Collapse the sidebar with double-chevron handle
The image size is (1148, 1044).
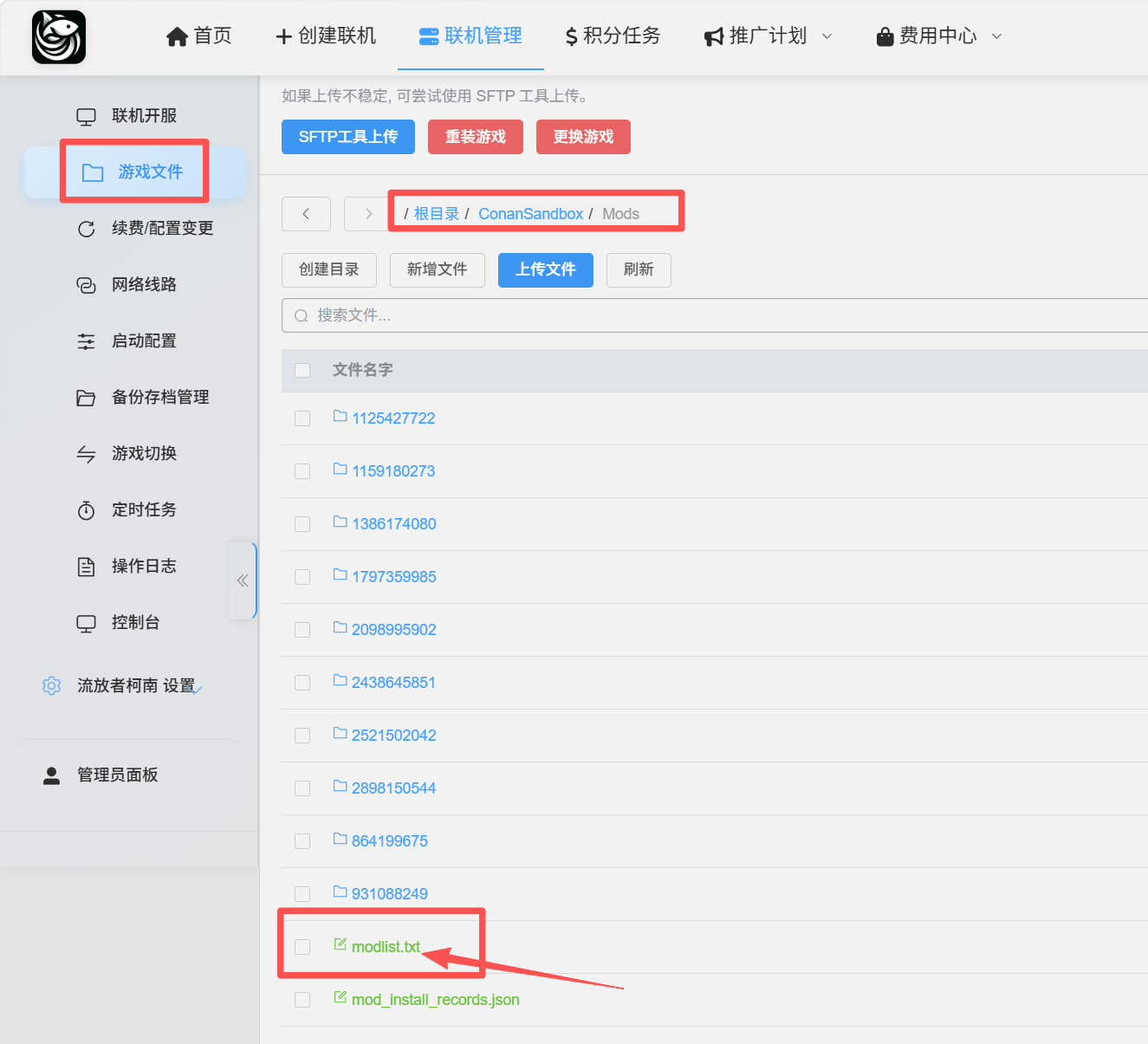click(243, 580)
